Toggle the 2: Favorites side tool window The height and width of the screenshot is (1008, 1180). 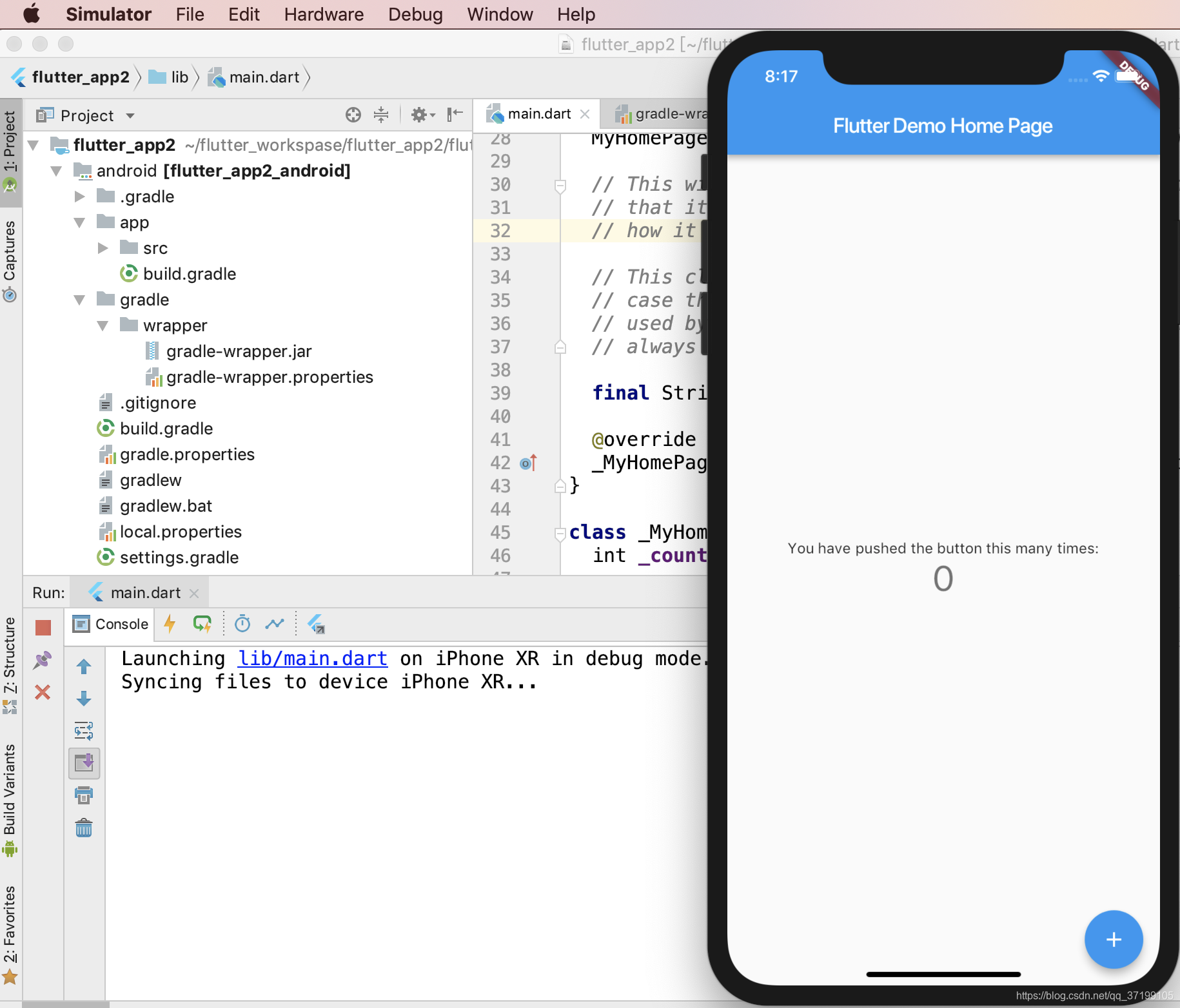(x=10, y=935)
